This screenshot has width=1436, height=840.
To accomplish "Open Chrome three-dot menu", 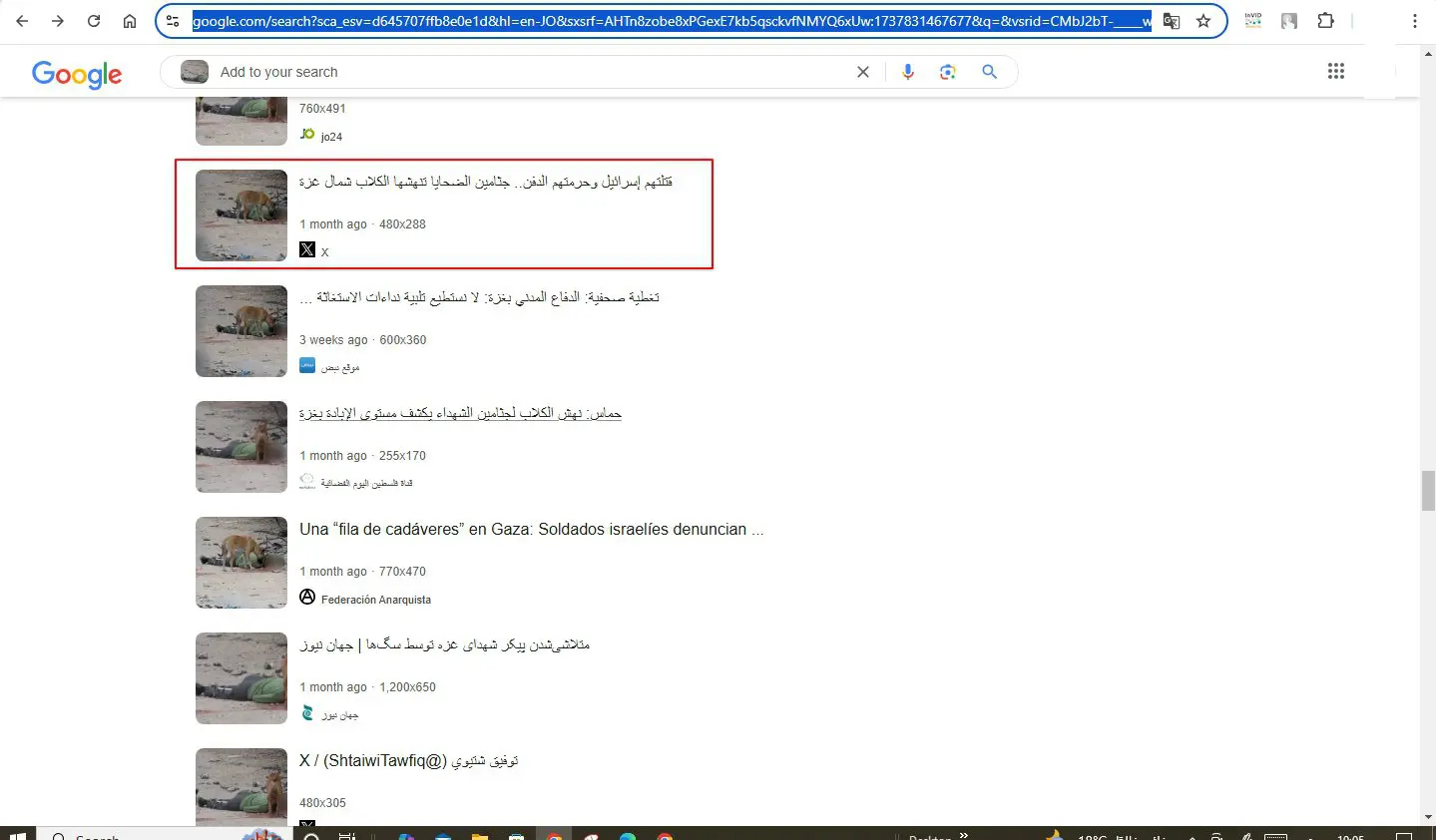I will [1414, 21].
